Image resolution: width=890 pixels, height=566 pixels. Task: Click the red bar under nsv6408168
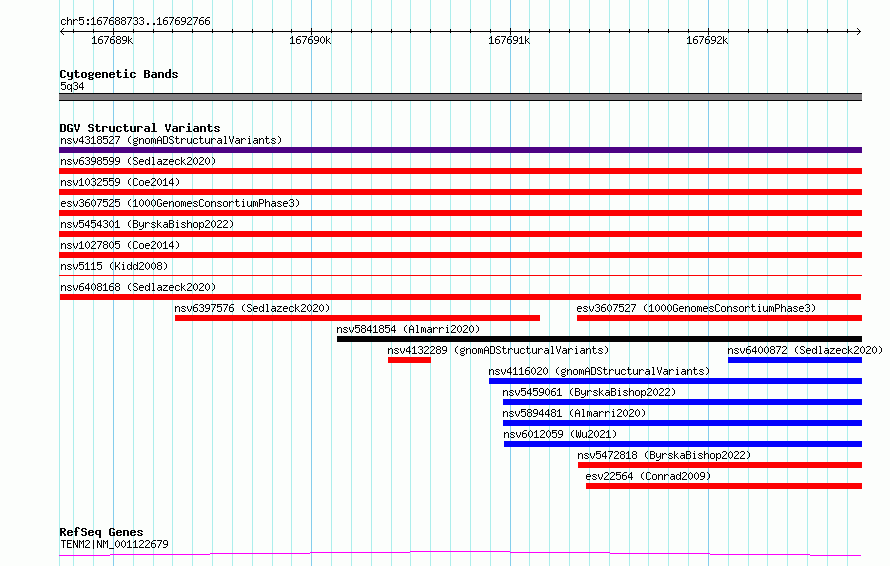[x=460, y=297]
